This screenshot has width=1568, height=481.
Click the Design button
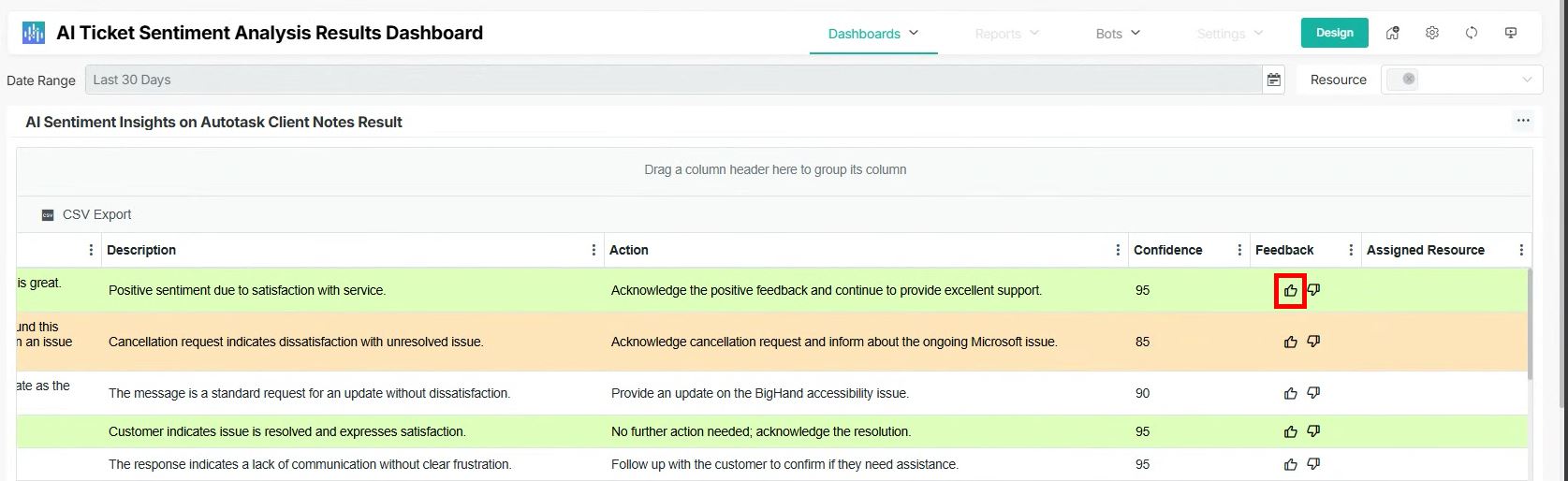click(1334, 33)
